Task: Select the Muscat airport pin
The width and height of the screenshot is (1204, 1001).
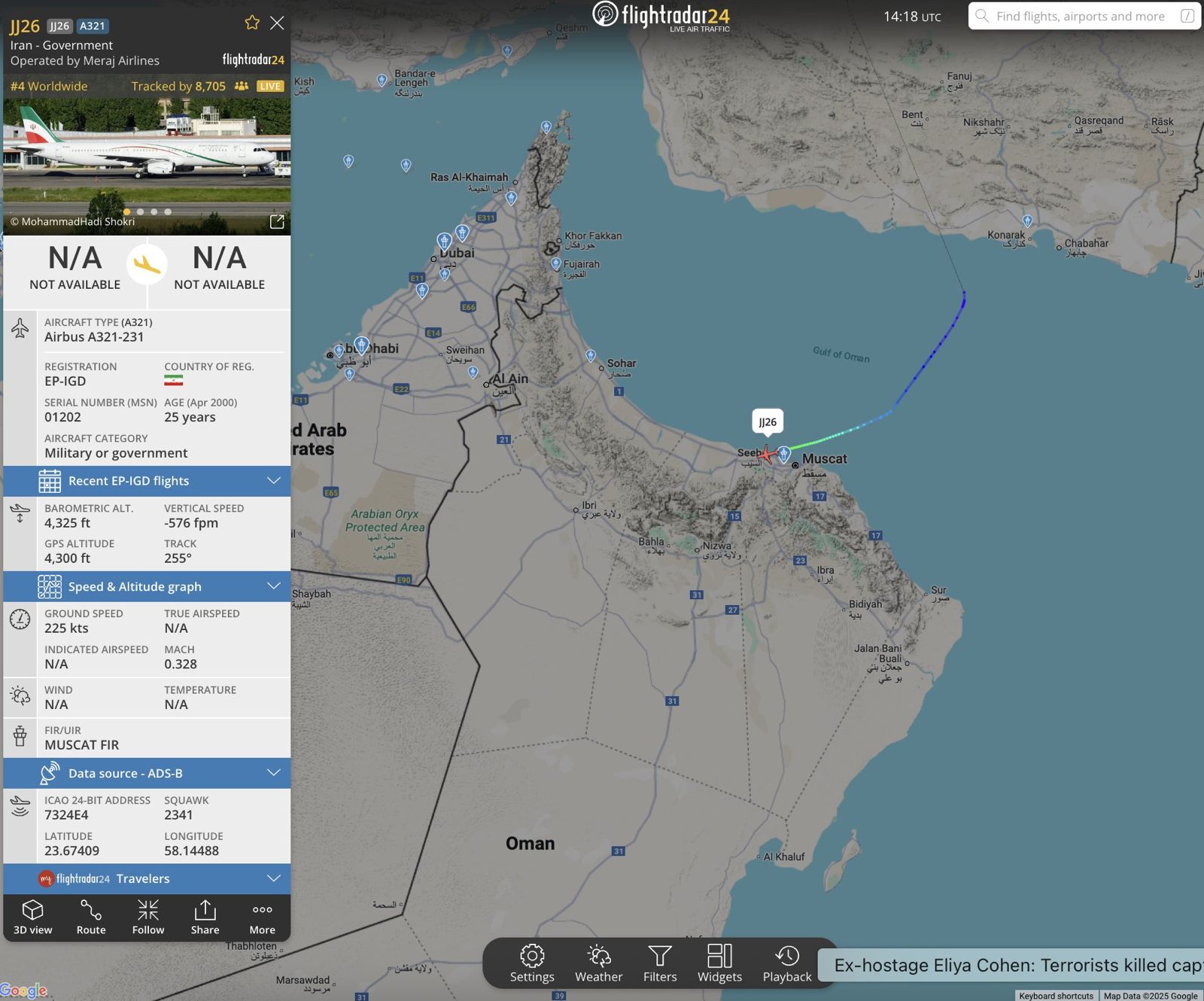Action: click(x=784, y=454)
